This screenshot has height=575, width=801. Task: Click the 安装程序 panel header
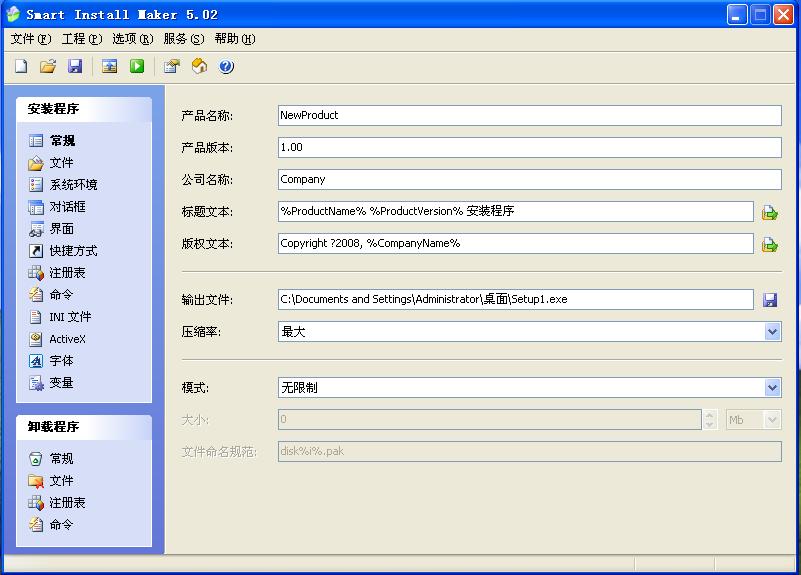click(84, 109)
